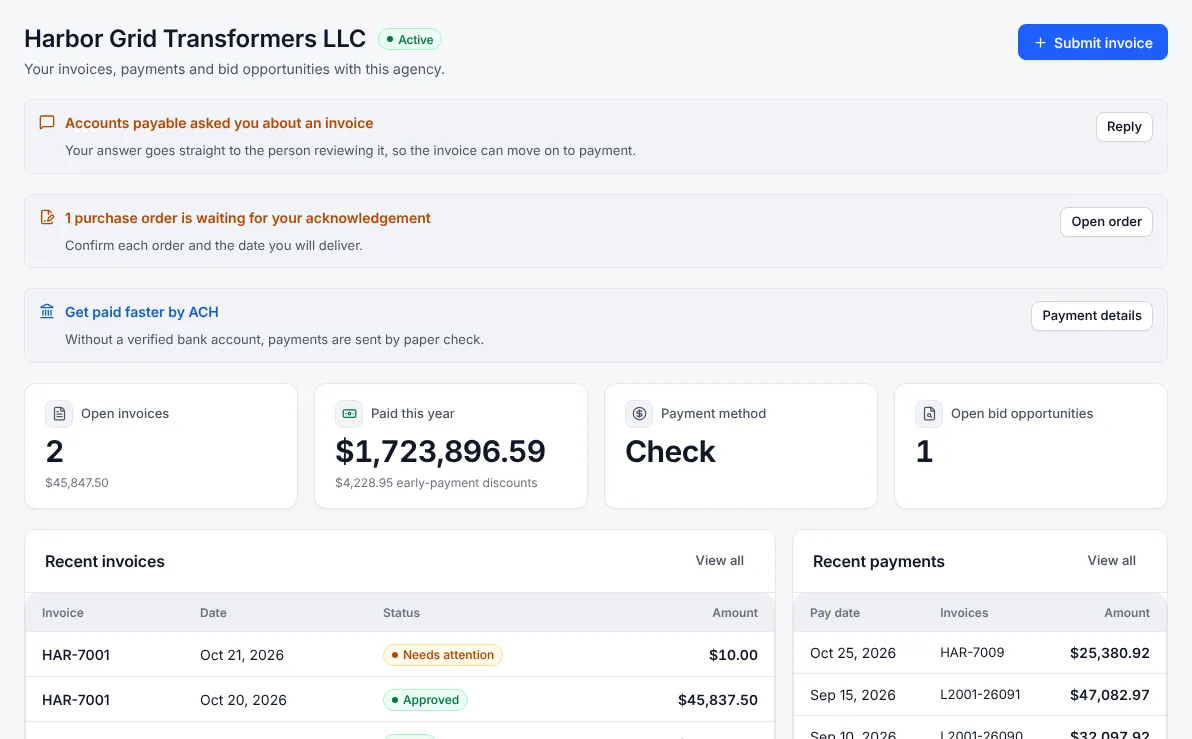
Task: Click the cash icon on Paid this year card
Action: pos(349,414)
